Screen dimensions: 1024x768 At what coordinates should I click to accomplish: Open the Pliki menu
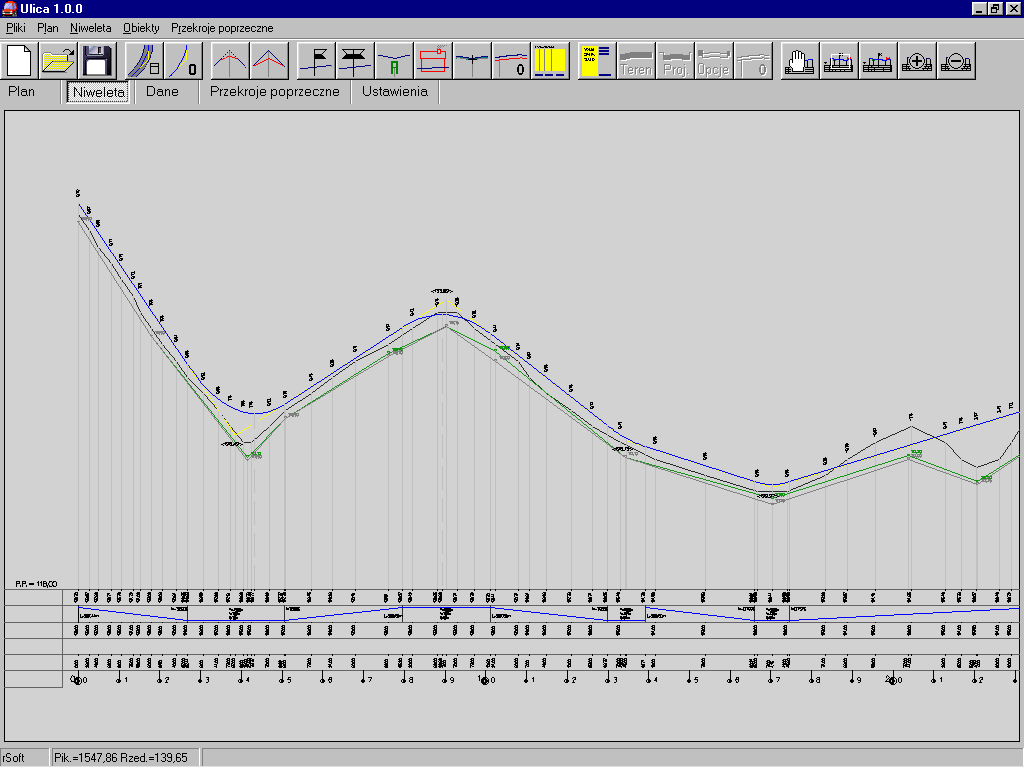[x=16, y=28]
